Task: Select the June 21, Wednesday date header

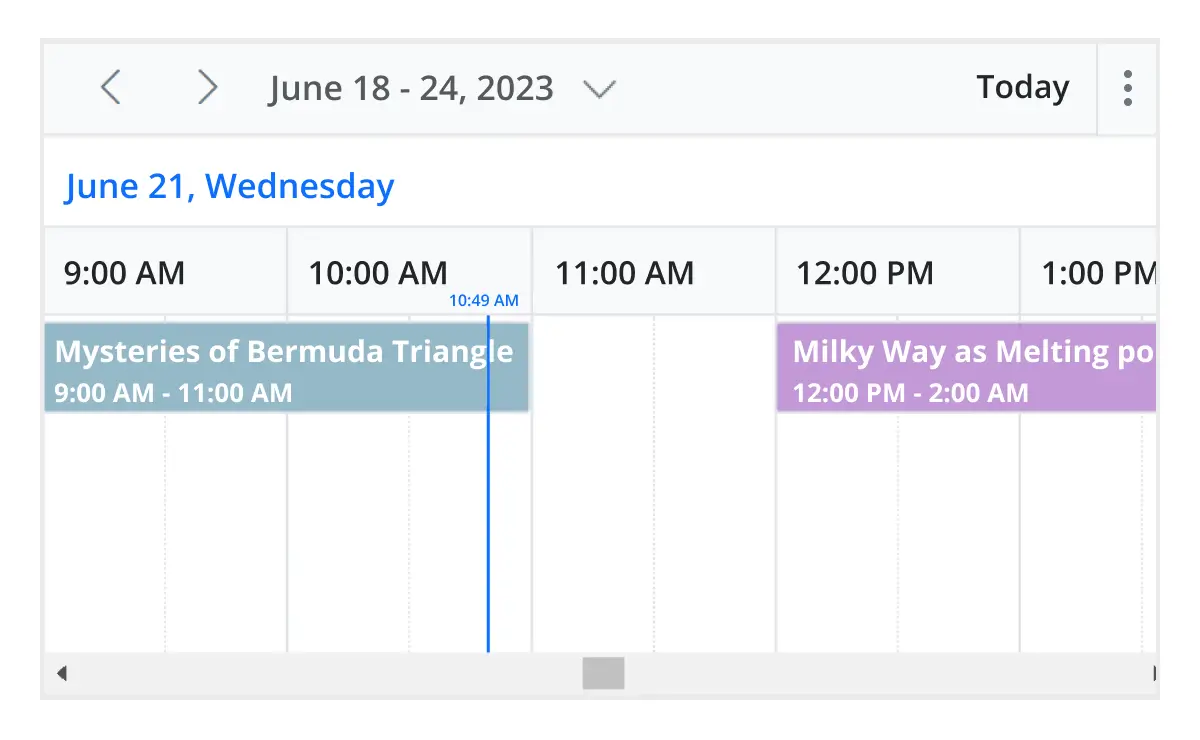Action: point(228,186)
